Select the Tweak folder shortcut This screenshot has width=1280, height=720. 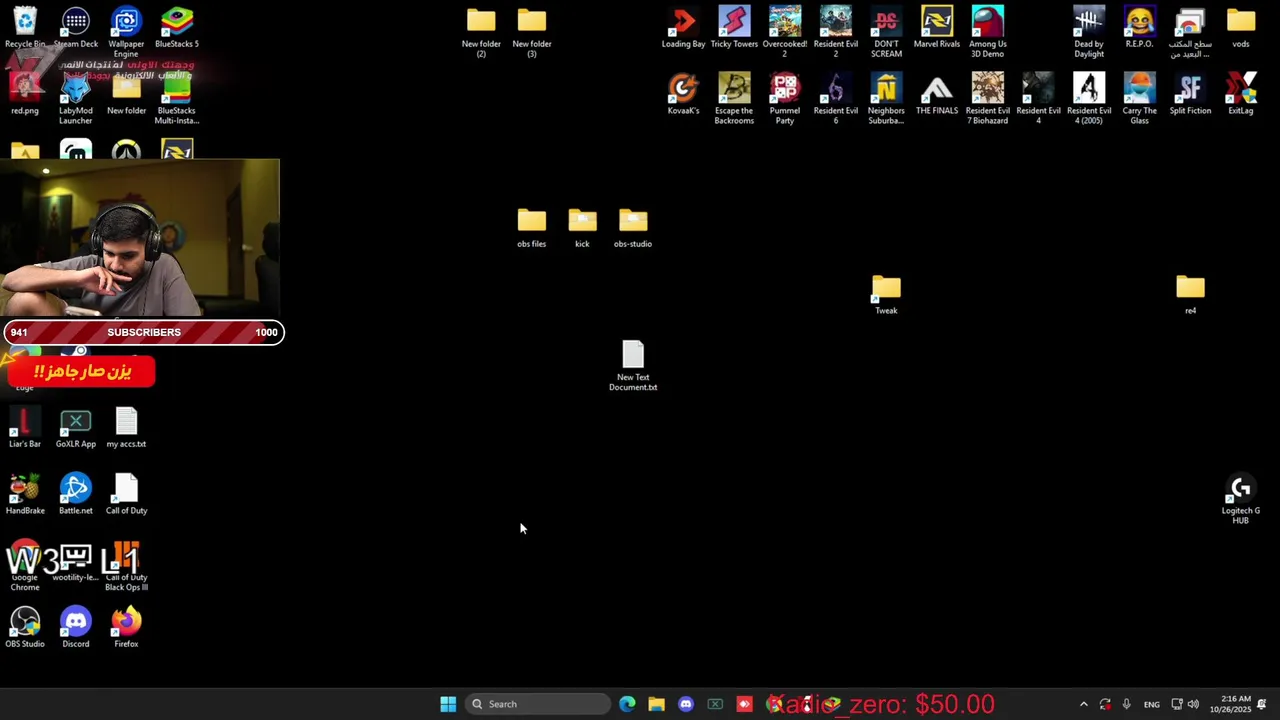[x=886, y=295]
